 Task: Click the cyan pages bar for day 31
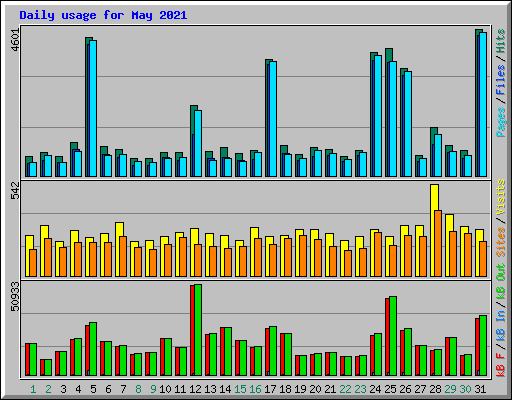coord(483,104)
